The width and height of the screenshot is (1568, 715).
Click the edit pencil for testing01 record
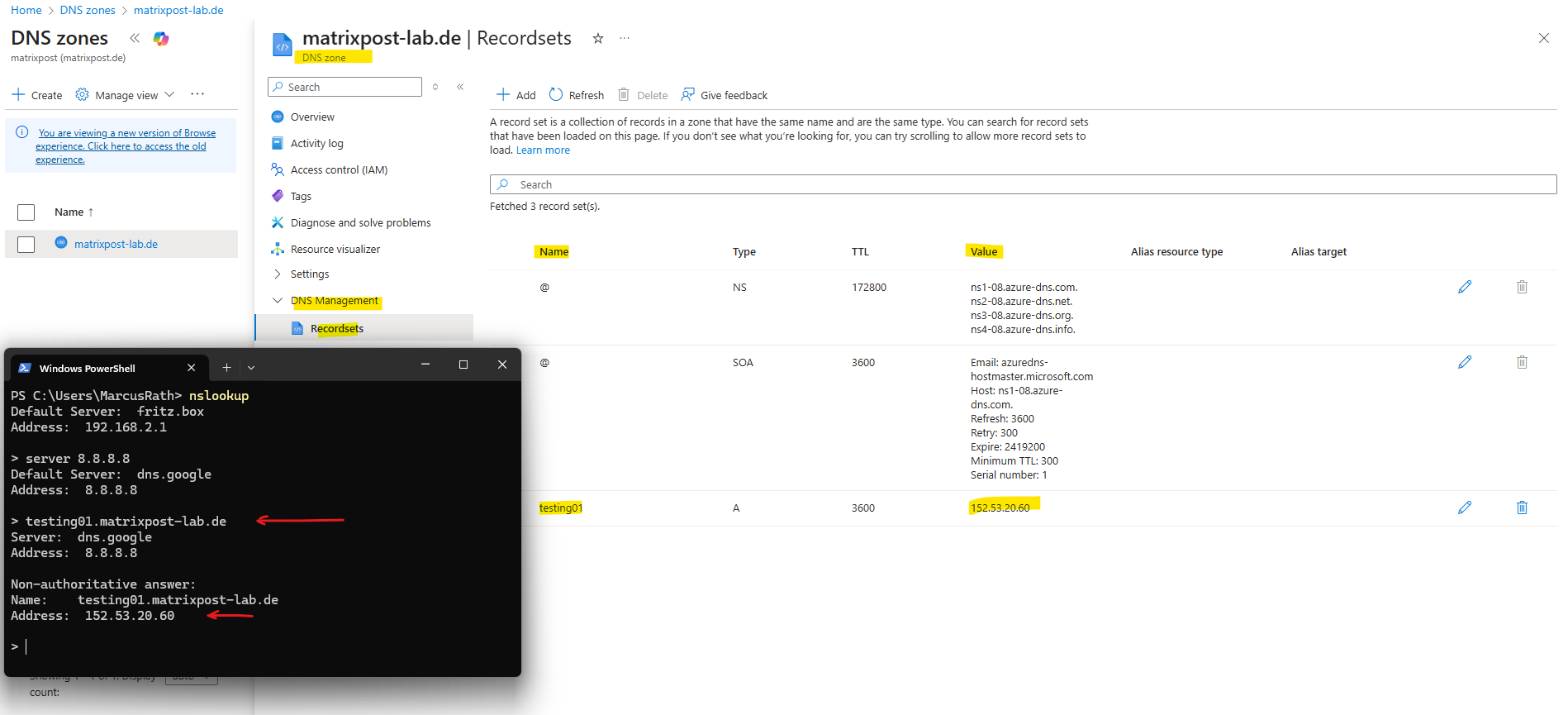1465,508
